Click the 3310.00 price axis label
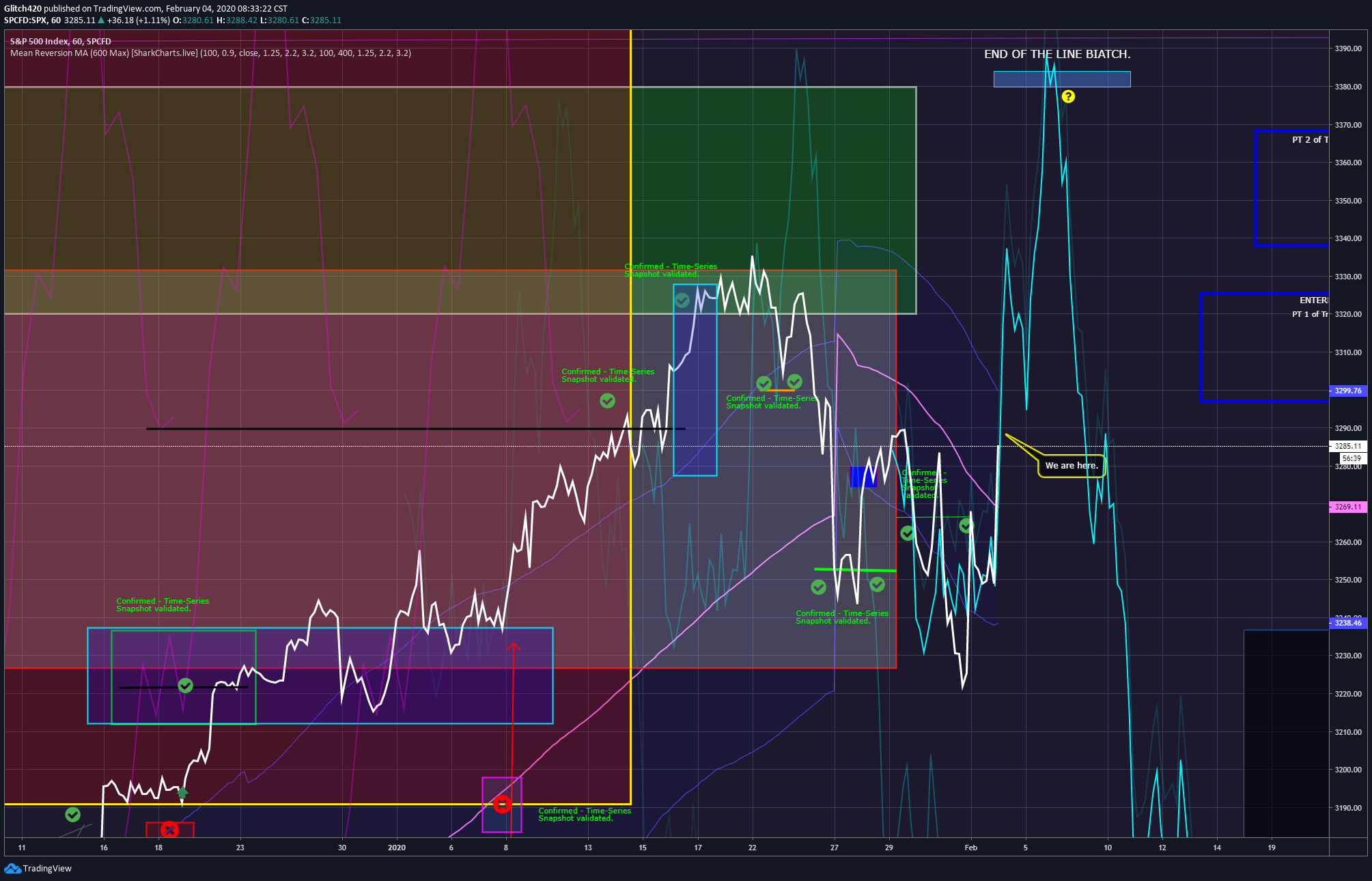This screenshot has width=1372, height=881. [x=1348, y=352]
